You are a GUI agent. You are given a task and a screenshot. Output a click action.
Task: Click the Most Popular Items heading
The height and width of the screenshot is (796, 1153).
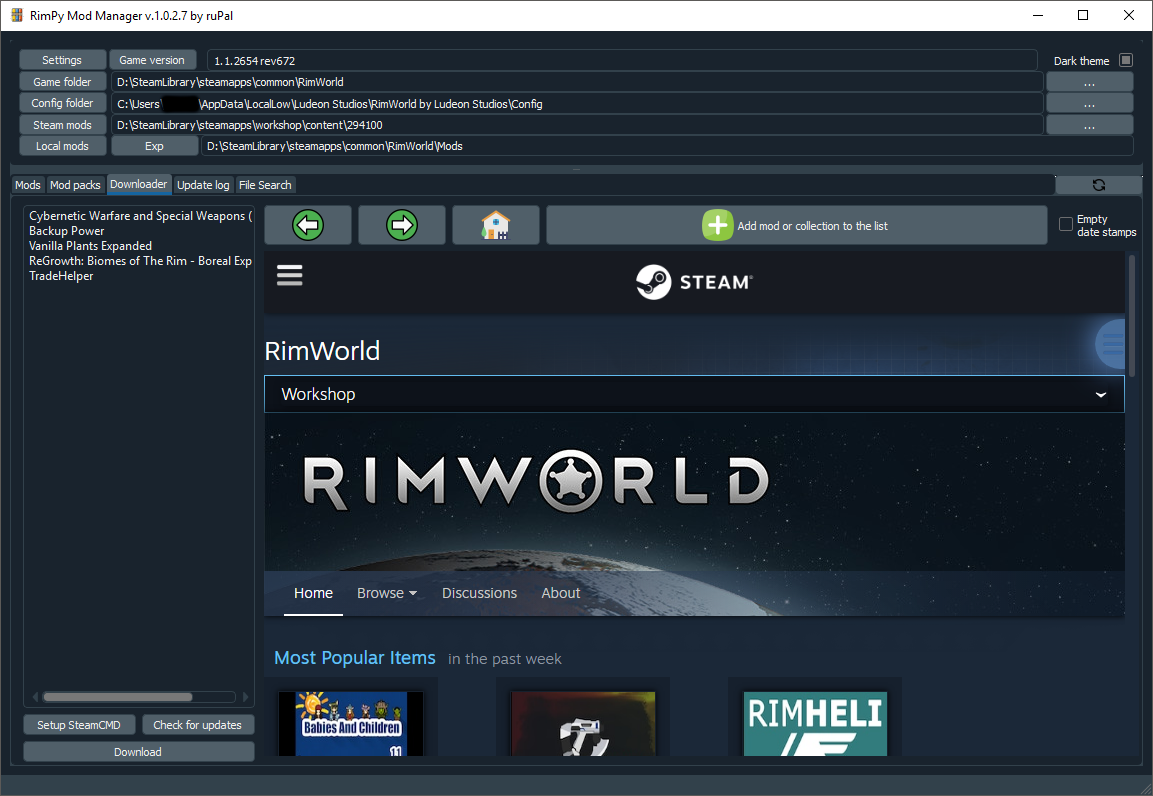pyautogui.click(x=354, y=658)
